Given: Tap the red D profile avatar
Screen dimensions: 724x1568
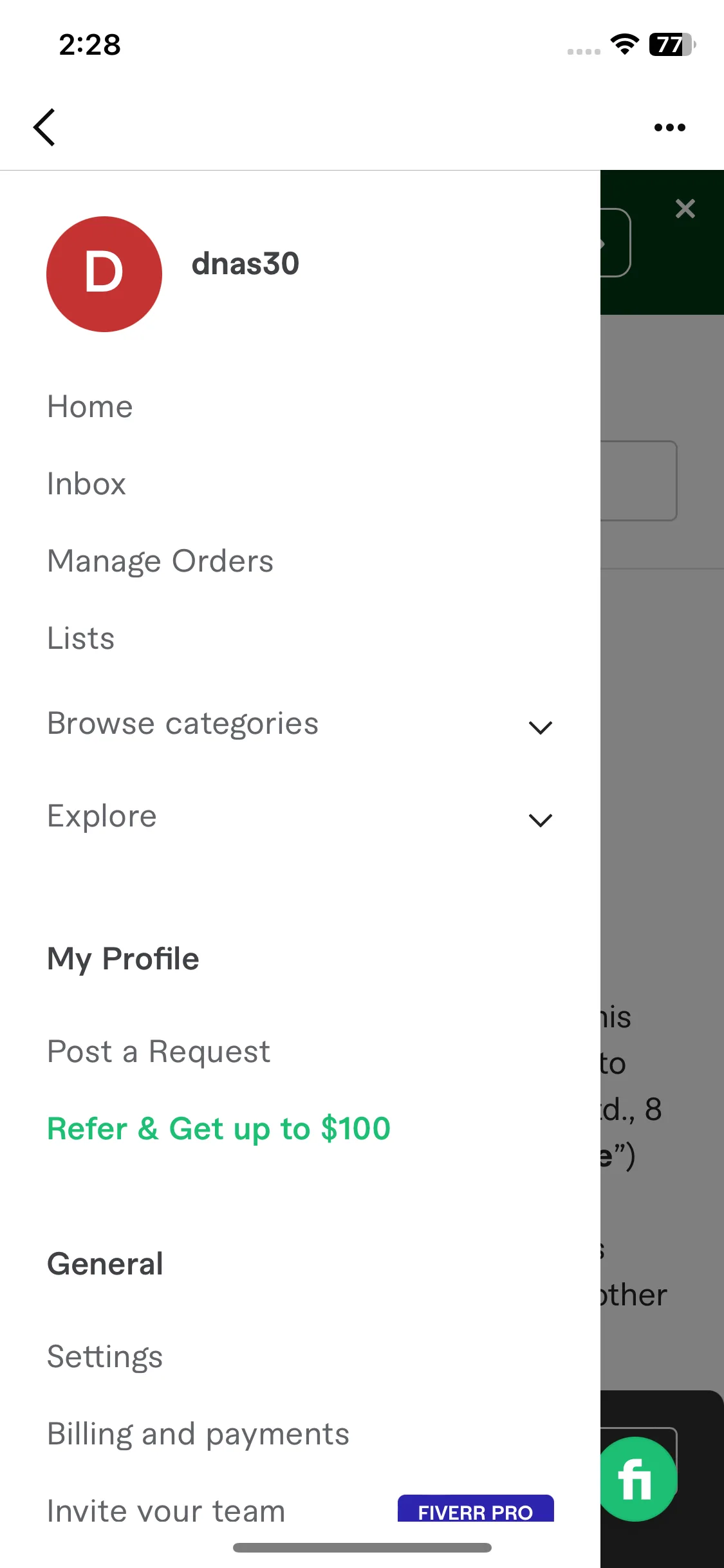Looking at the screenshot, I should pyautogui.click(x=104, y=274).
